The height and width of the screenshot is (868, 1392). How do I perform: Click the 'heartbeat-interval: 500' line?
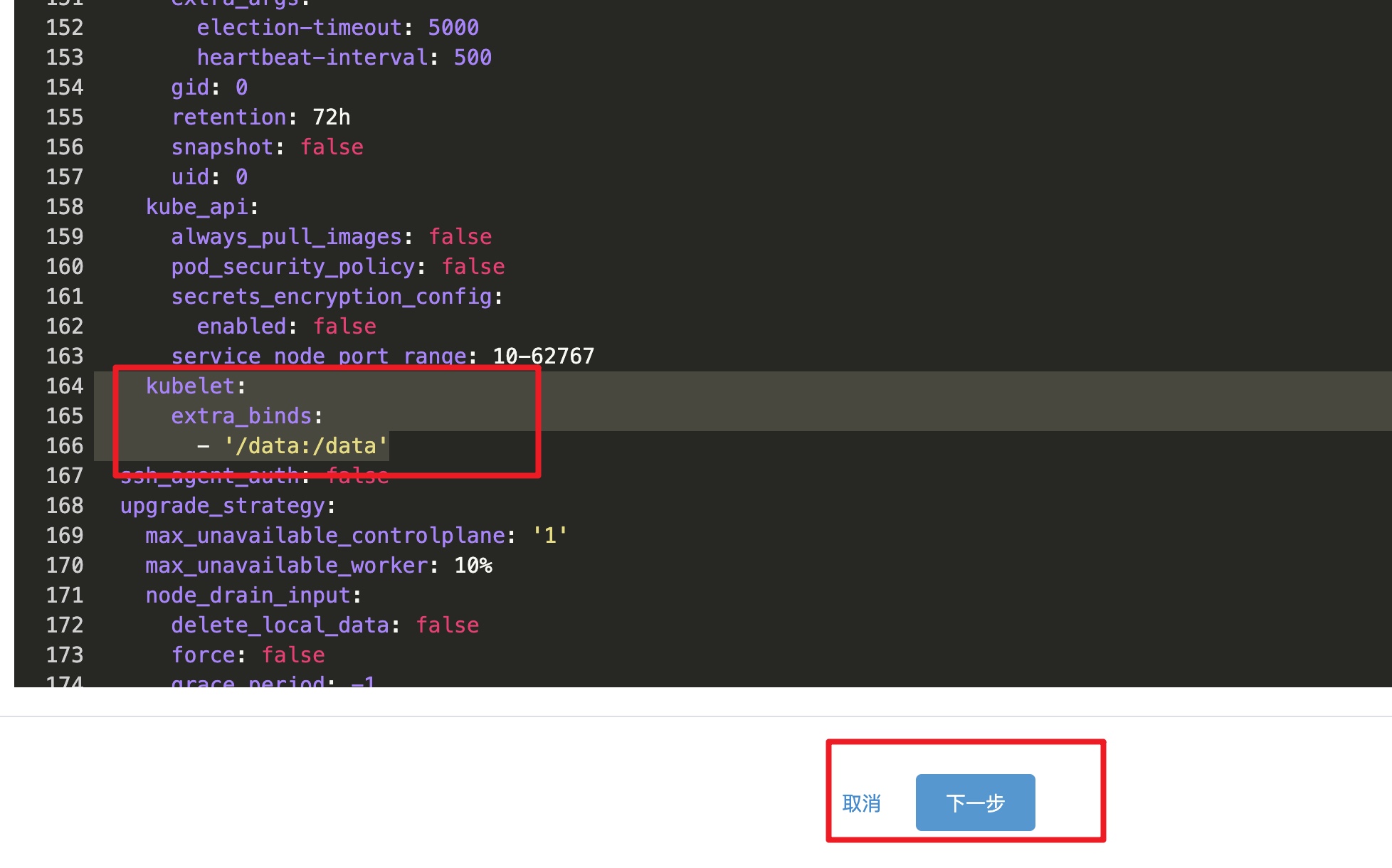[344, 58]
